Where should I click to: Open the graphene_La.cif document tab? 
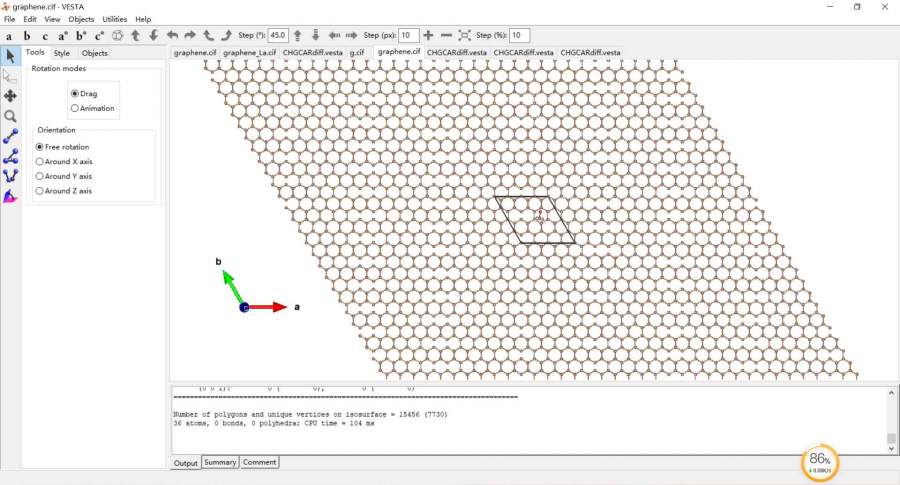click(x=248, y=52)
